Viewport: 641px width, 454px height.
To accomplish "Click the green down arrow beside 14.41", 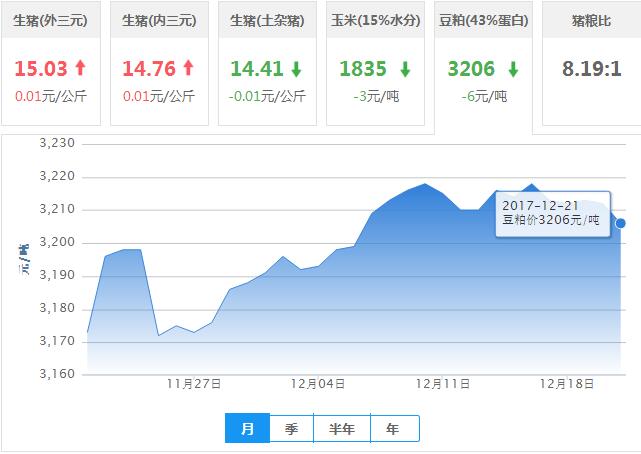I will (x=296, y=69).
